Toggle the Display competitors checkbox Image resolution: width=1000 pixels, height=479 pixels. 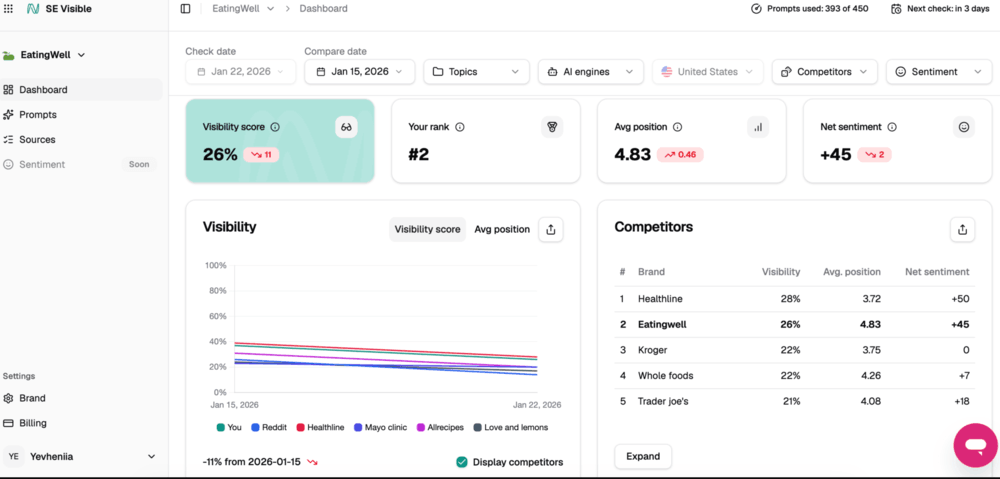coord(462,462)
